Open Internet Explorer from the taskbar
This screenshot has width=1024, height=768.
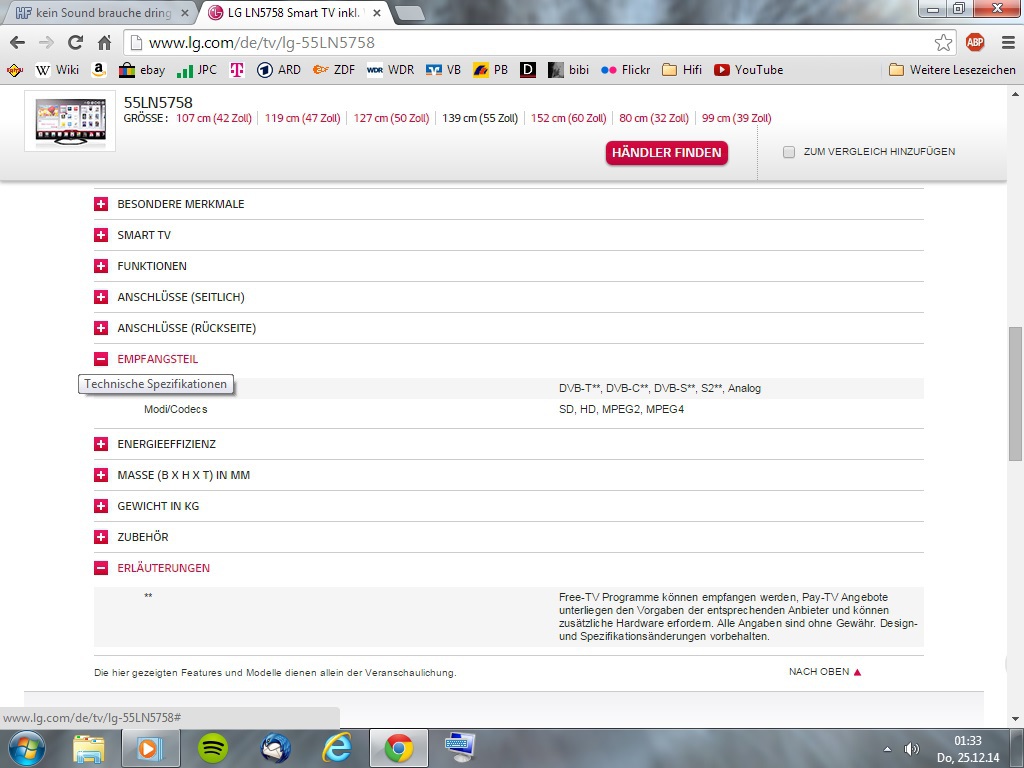(337, 747)
